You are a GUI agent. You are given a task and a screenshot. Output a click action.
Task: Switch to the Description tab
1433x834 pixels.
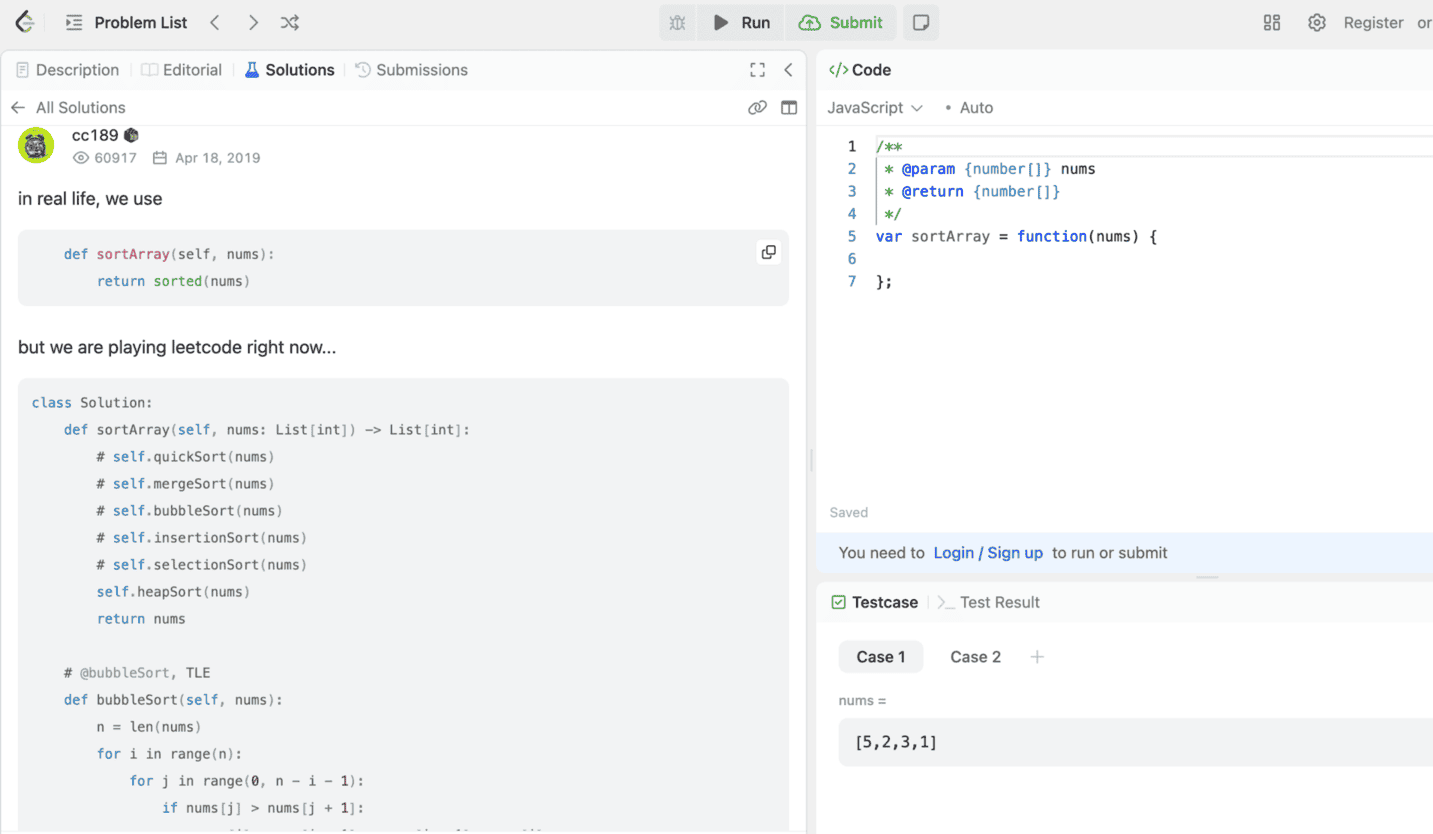click(67, 70)
